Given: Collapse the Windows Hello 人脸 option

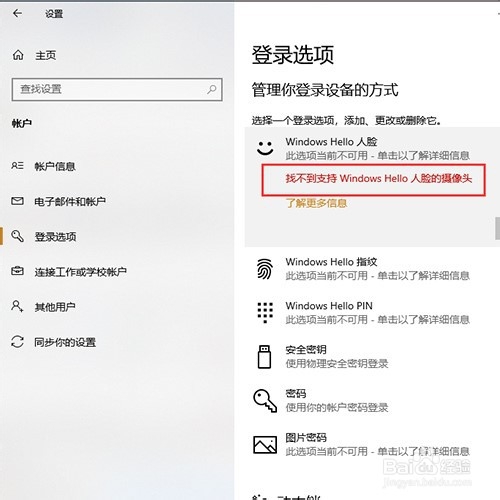Looking at the screenshot, I should (372, 148).
